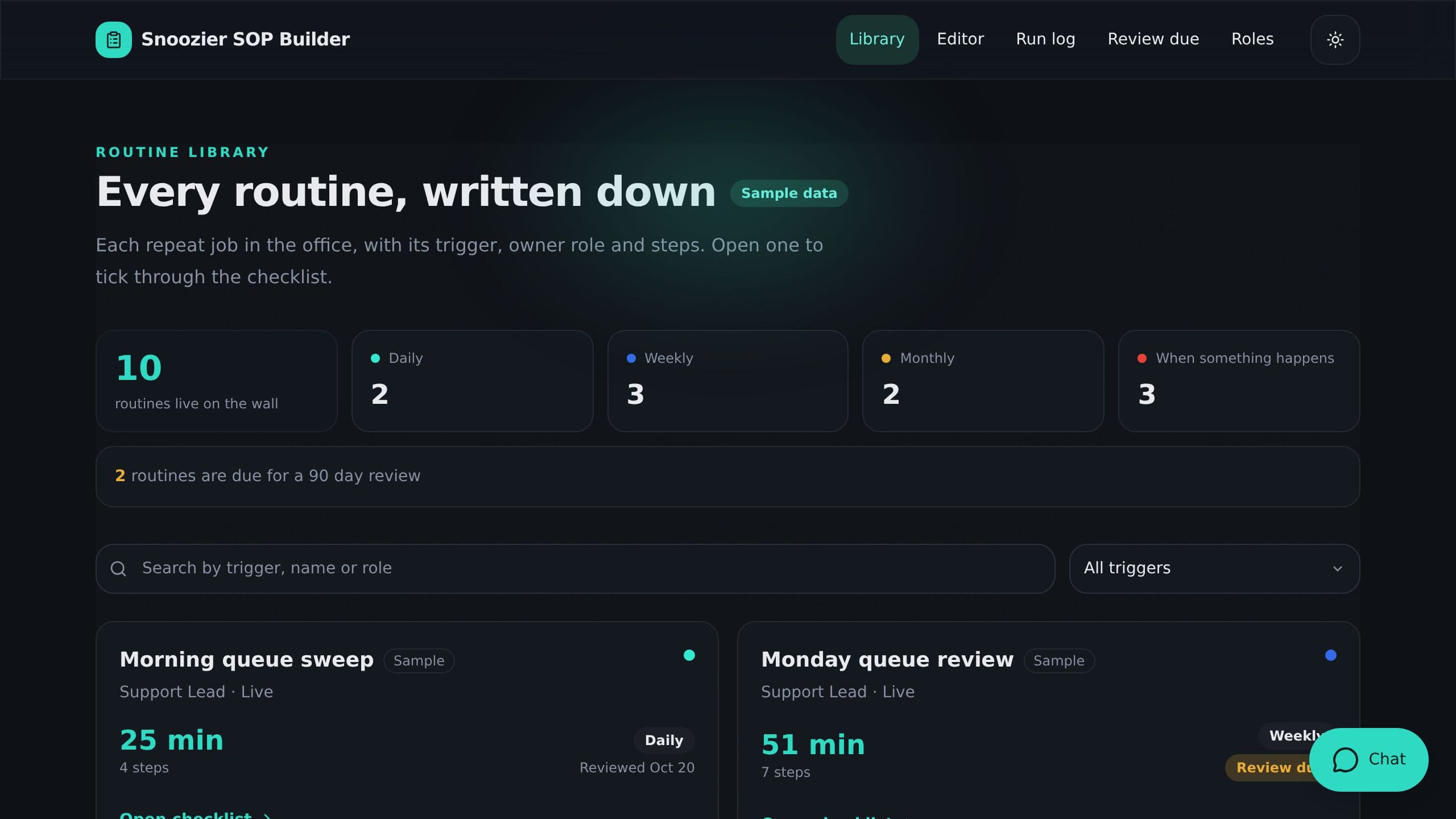Image resolution: width=1456 pixels, height=819 pixels.
Task: Focus the search by trigger input field
Action: 575,569
